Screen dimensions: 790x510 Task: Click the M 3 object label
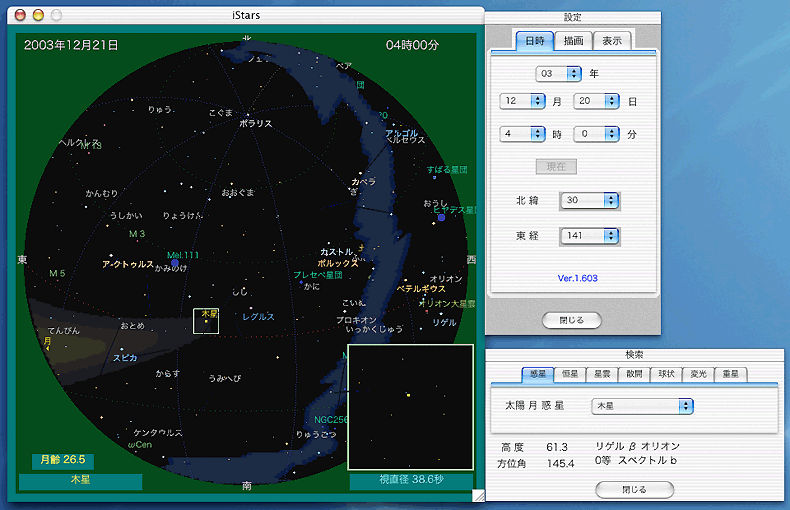pyautogui.click(x=137, y=234)
